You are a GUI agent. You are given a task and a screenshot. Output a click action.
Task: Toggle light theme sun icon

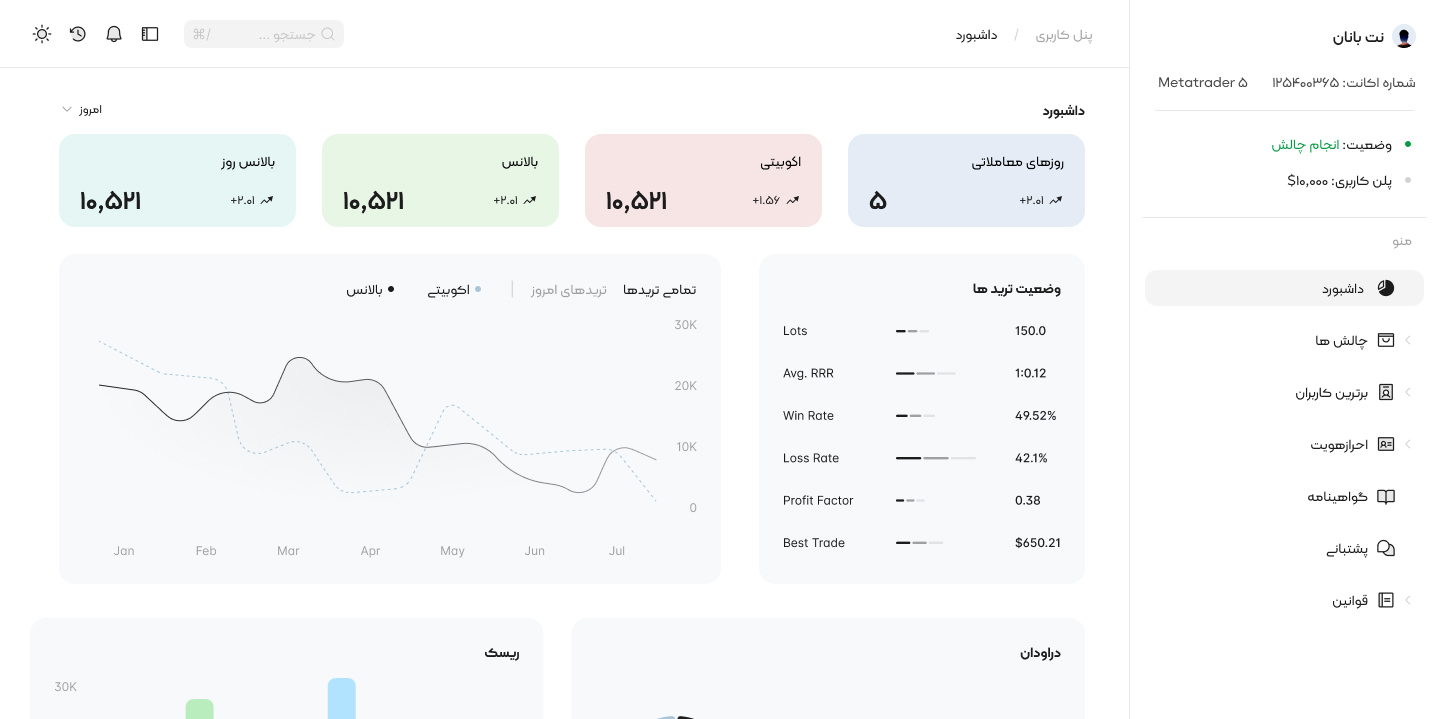(x=42, y=34)
